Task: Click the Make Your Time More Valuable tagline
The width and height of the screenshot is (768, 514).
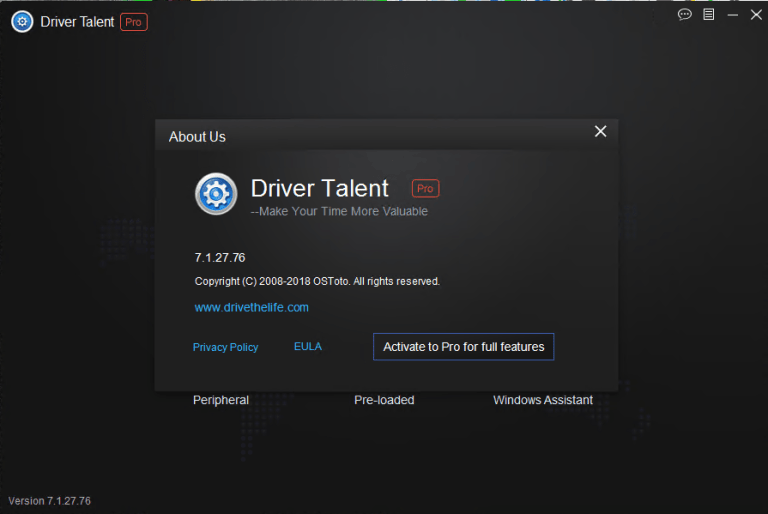Action: pos(339,211)
